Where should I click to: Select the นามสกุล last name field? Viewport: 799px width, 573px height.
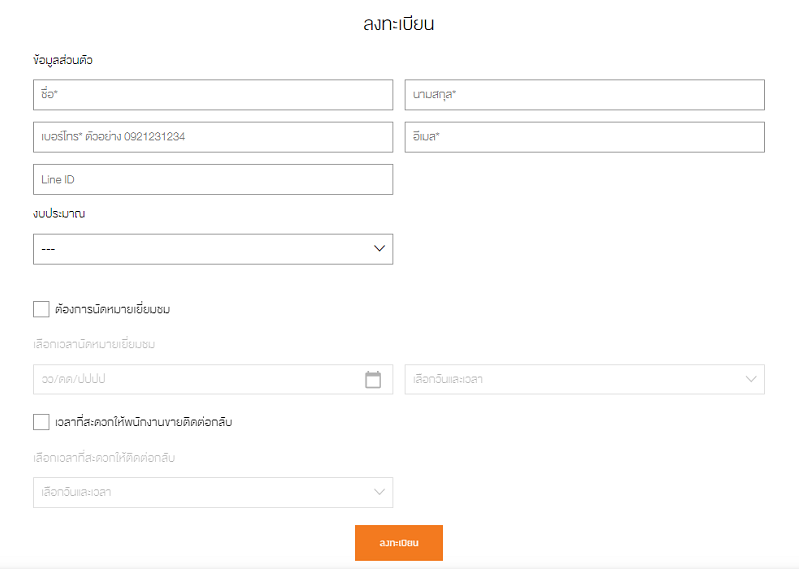[x=584, y=95]
